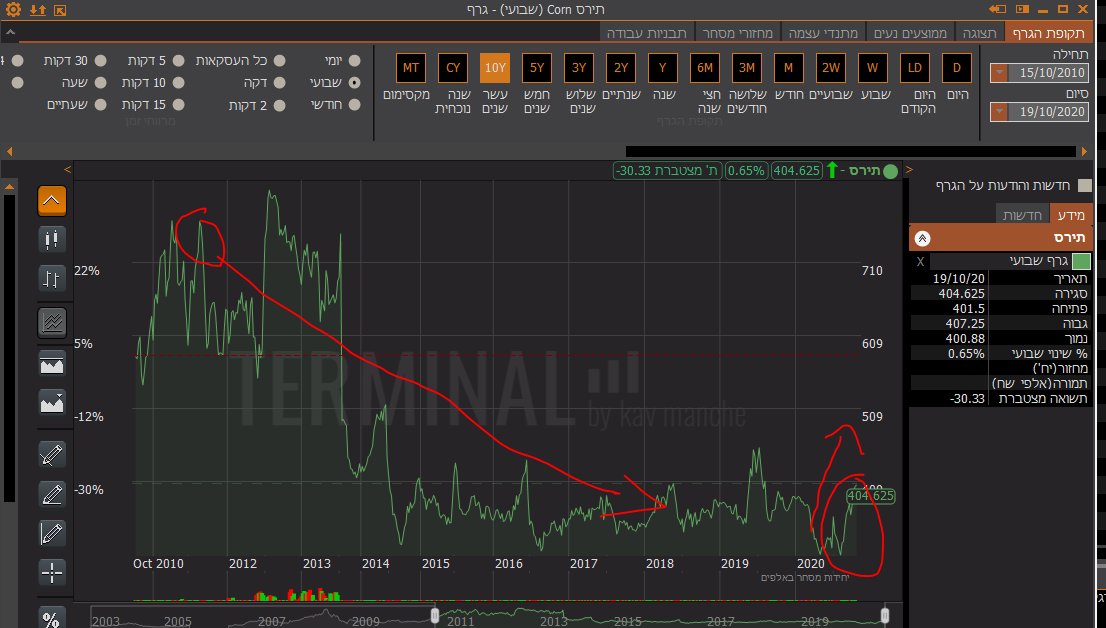Select the חודשי (monthly) radio button
This screenshot has height=628, width=1106.
(x=354, y=104)
